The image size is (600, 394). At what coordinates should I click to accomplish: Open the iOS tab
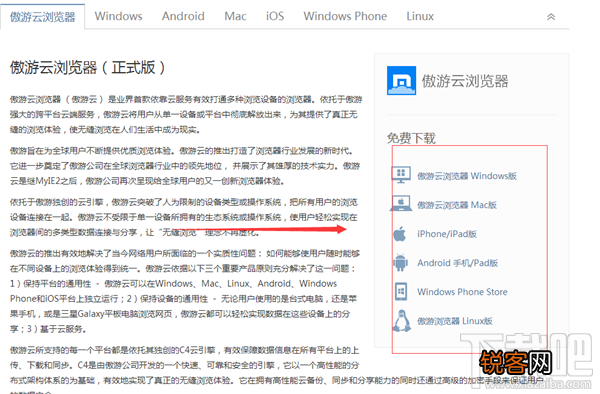275,16
